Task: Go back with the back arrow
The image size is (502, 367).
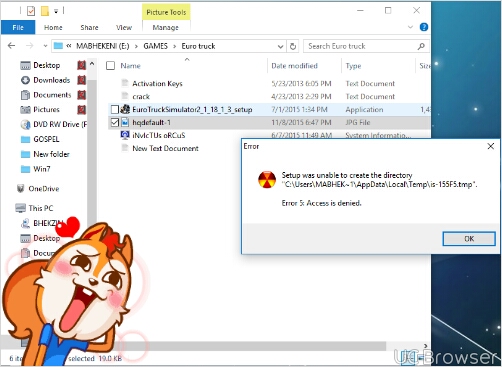Action: tap(11, 46)
